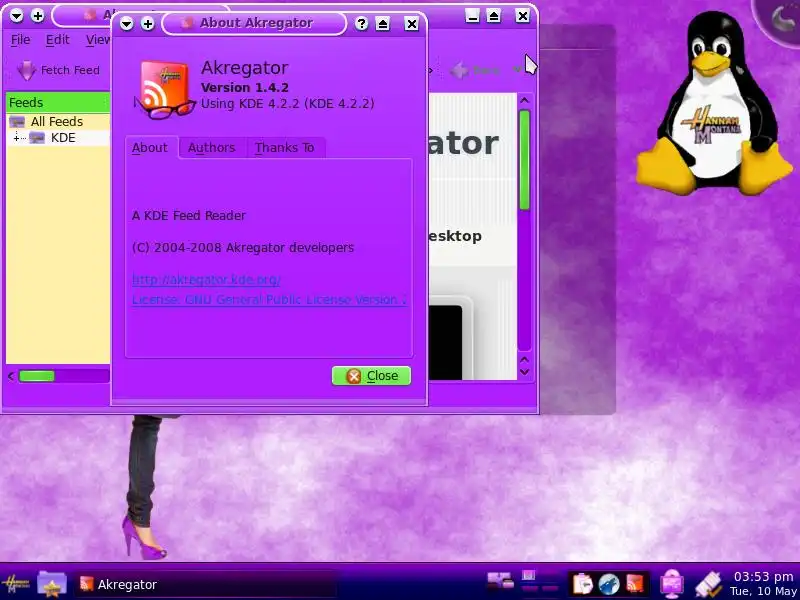View the GNU General Public License link
The image size is (800, 600).
point(269,299)
